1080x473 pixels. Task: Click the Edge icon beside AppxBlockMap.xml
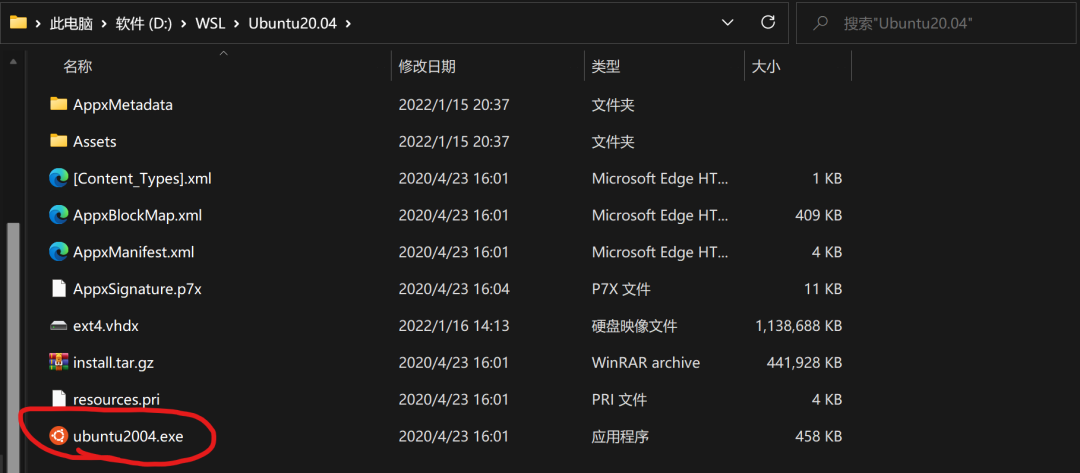coord(59,216)
